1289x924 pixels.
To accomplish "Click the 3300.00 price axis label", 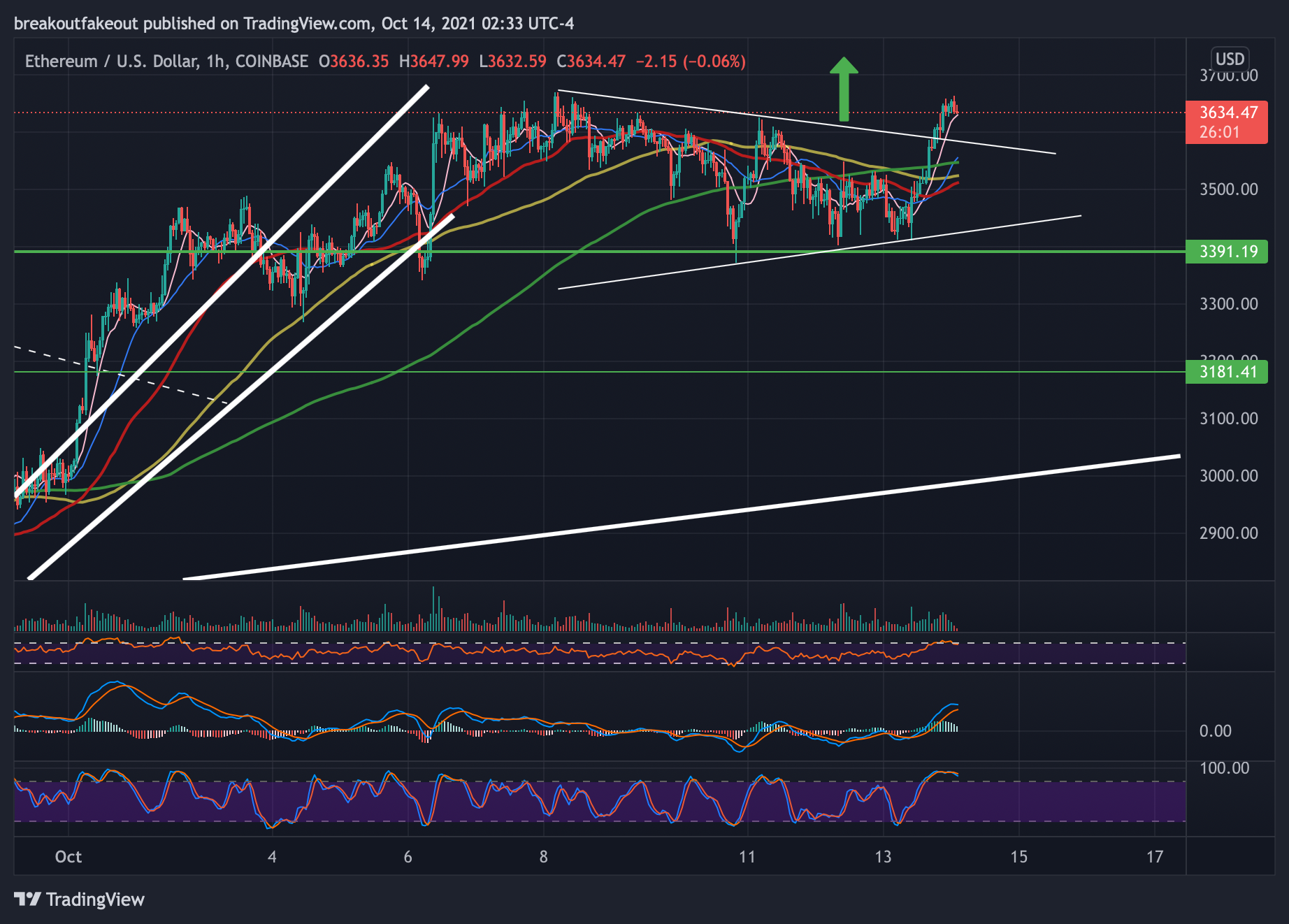I will (x=1228, y=304).
